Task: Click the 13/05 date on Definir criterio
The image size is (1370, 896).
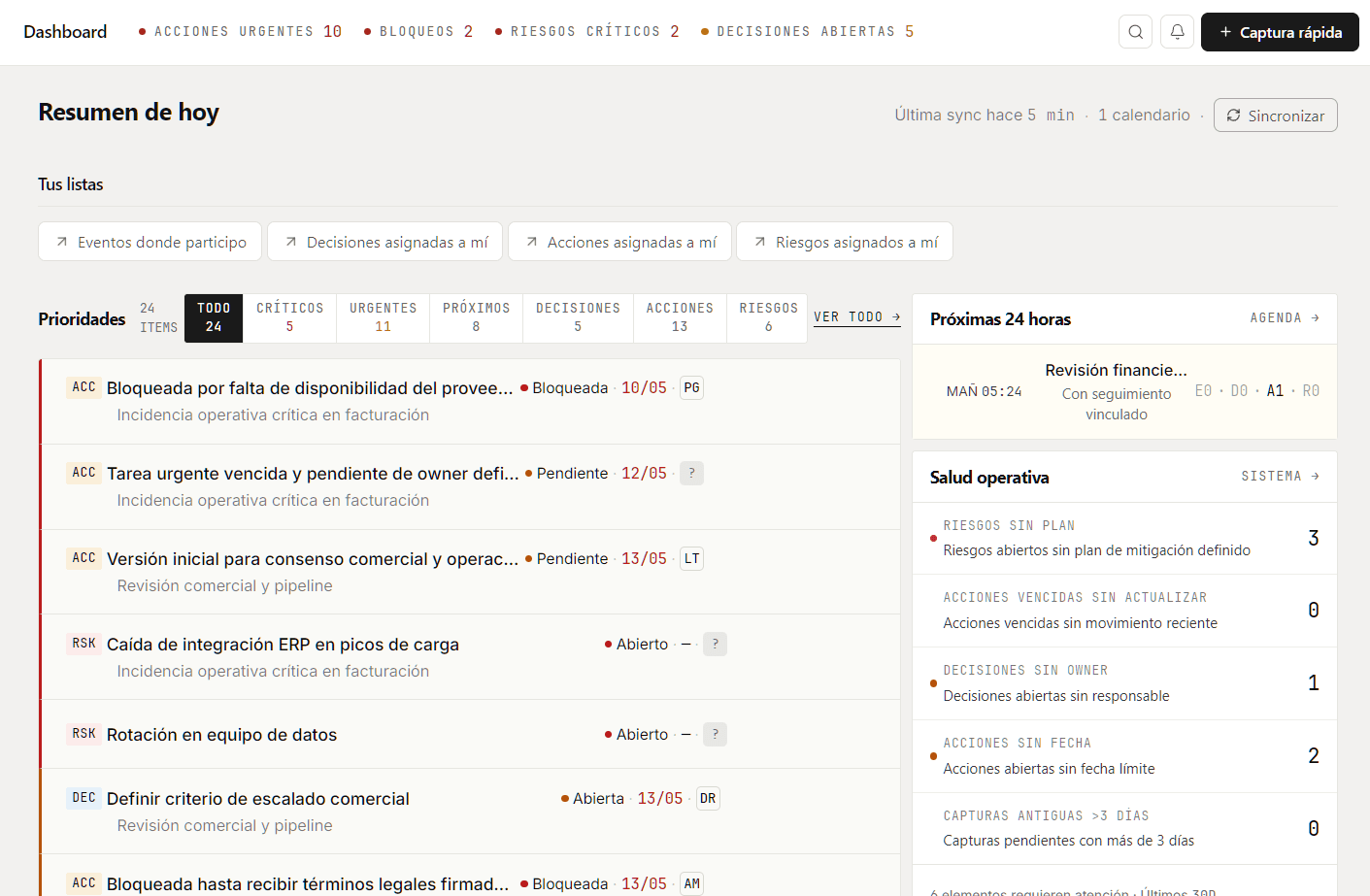Action: point(660,799)
